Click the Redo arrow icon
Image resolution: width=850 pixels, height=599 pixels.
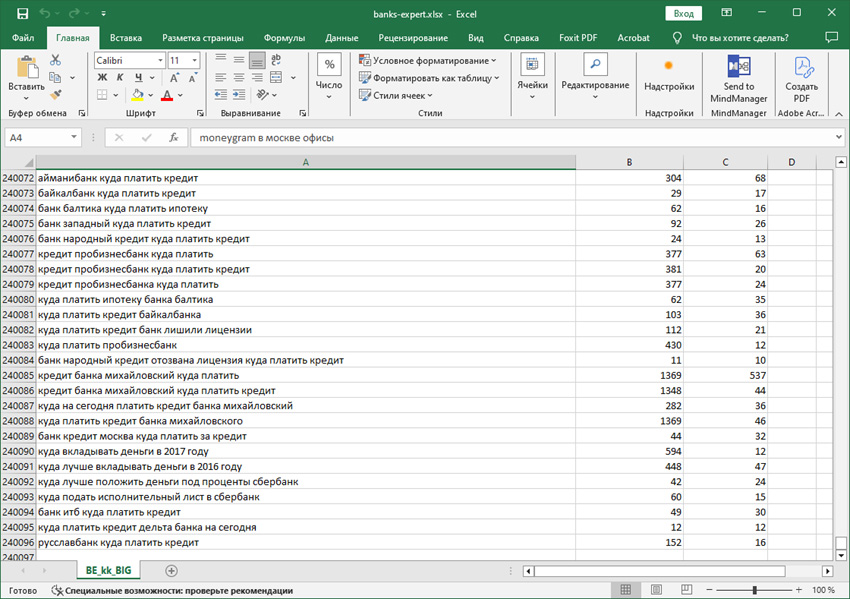click(x=74, y=14)
